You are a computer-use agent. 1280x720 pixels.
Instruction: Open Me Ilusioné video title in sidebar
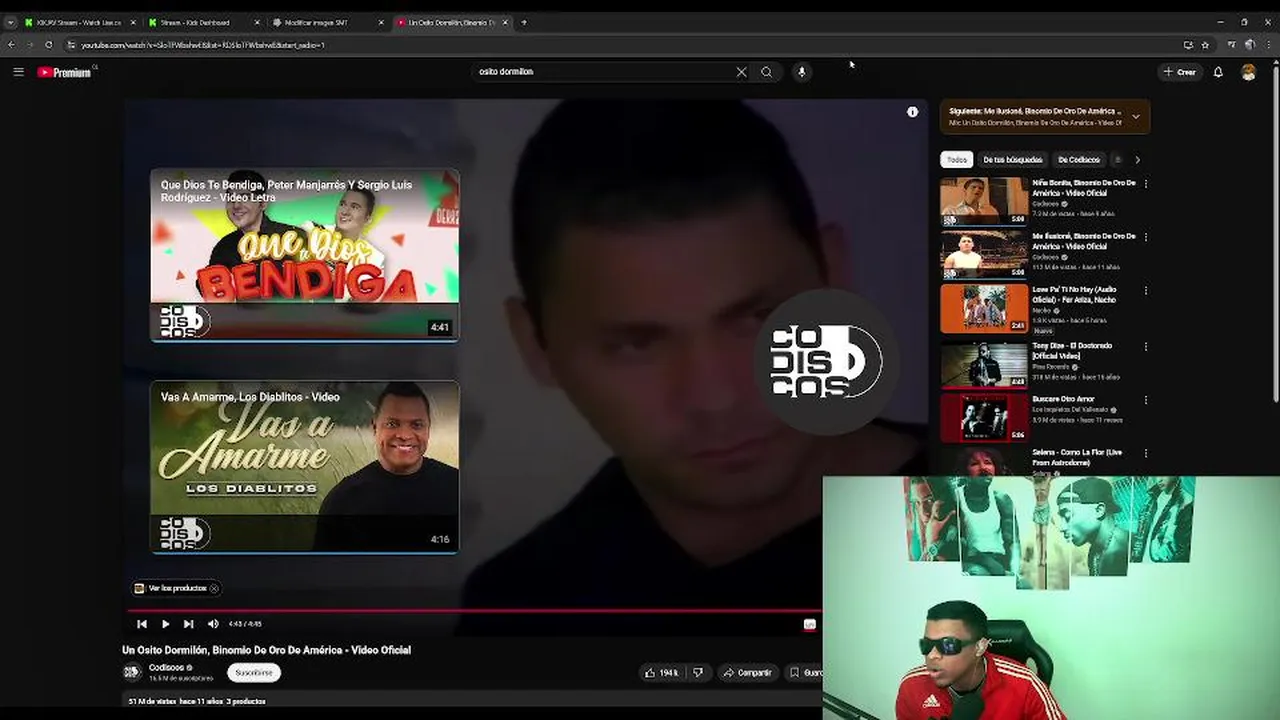[x=1083, y=241]
